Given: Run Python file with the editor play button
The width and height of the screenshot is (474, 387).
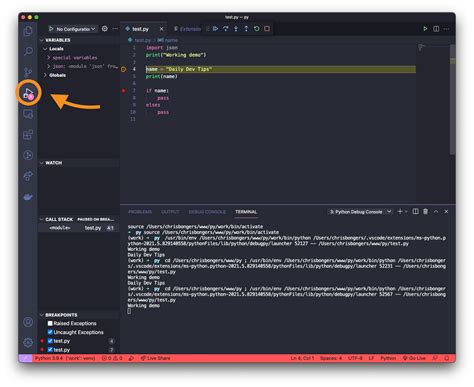Looking at the screenshot, I should (425, 29).
